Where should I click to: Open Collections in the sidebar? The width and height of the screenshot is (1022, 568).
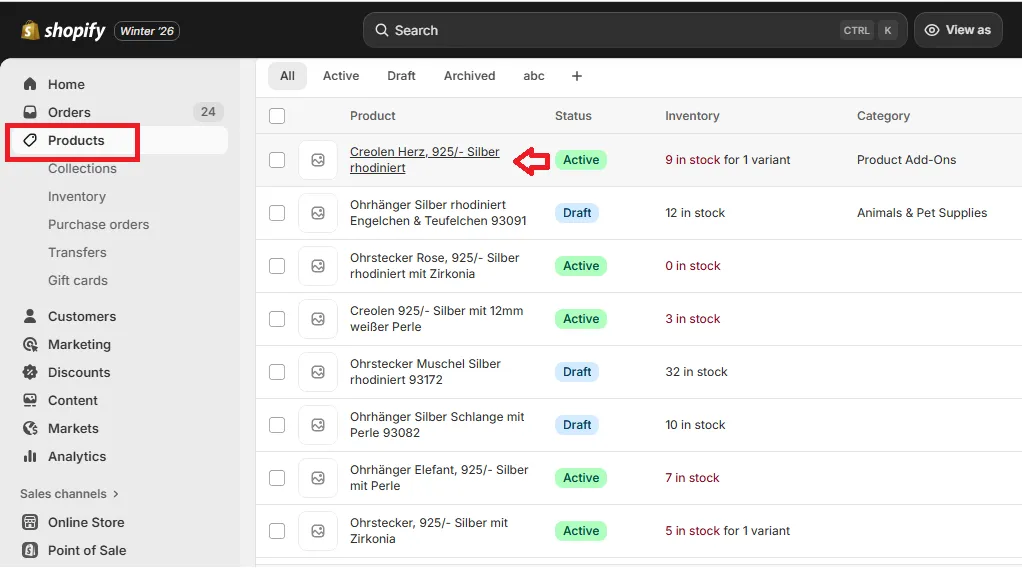click(x=82, y=168)
